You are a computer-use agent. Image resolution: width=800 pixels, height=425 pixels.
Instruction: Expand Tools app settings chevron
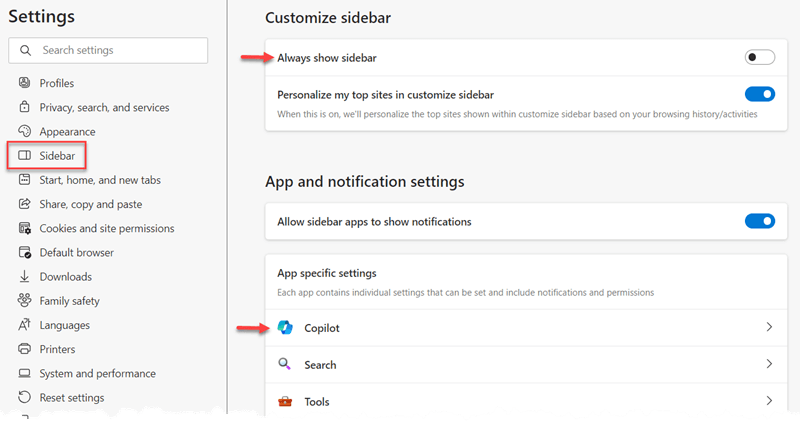click(x=768, y=401)
